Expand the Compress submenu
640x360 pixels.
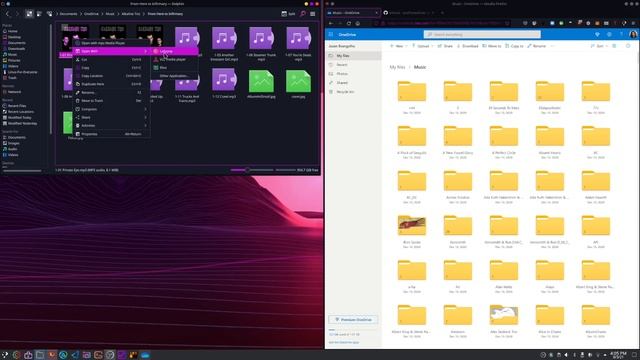click(111, 109)
